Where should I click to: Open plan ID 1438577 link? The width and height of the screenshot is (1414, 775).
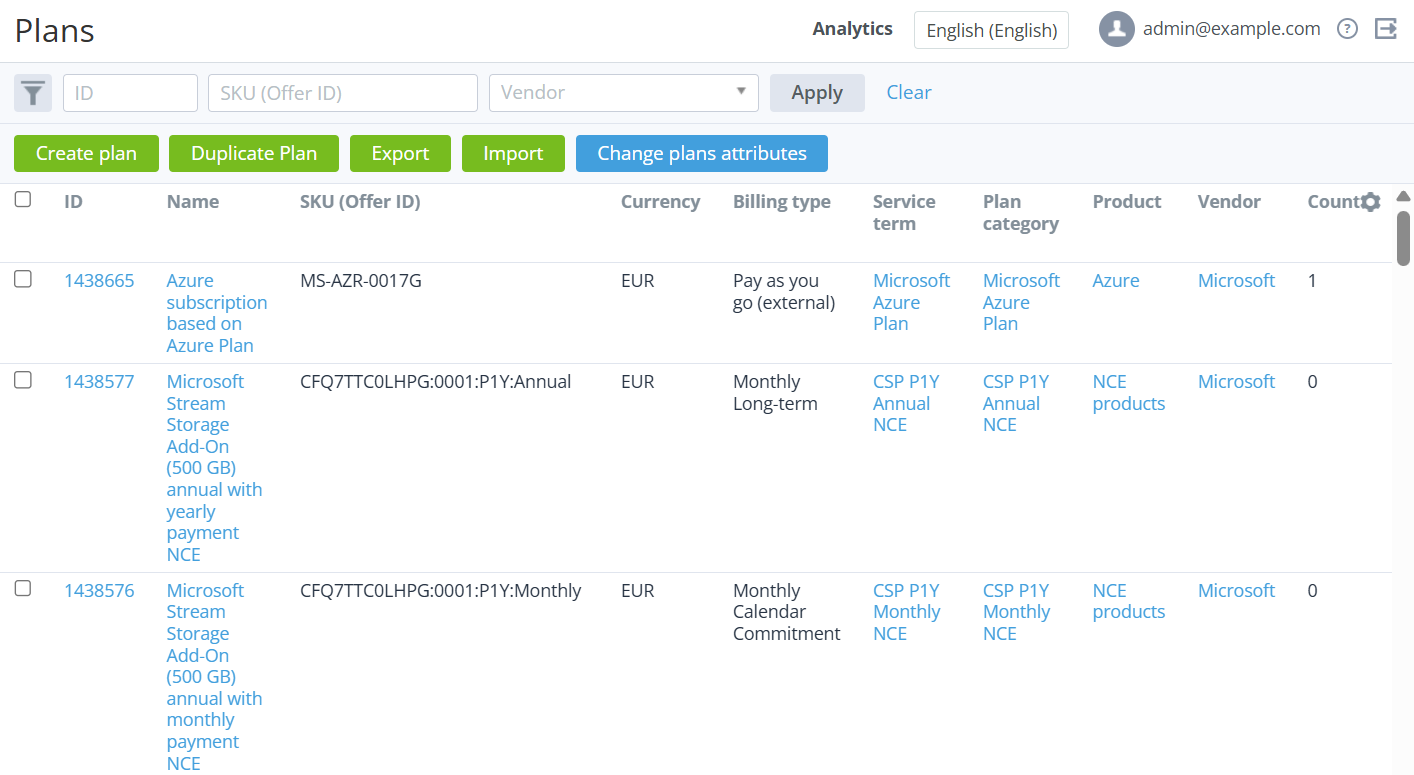(x=99, y=382)
